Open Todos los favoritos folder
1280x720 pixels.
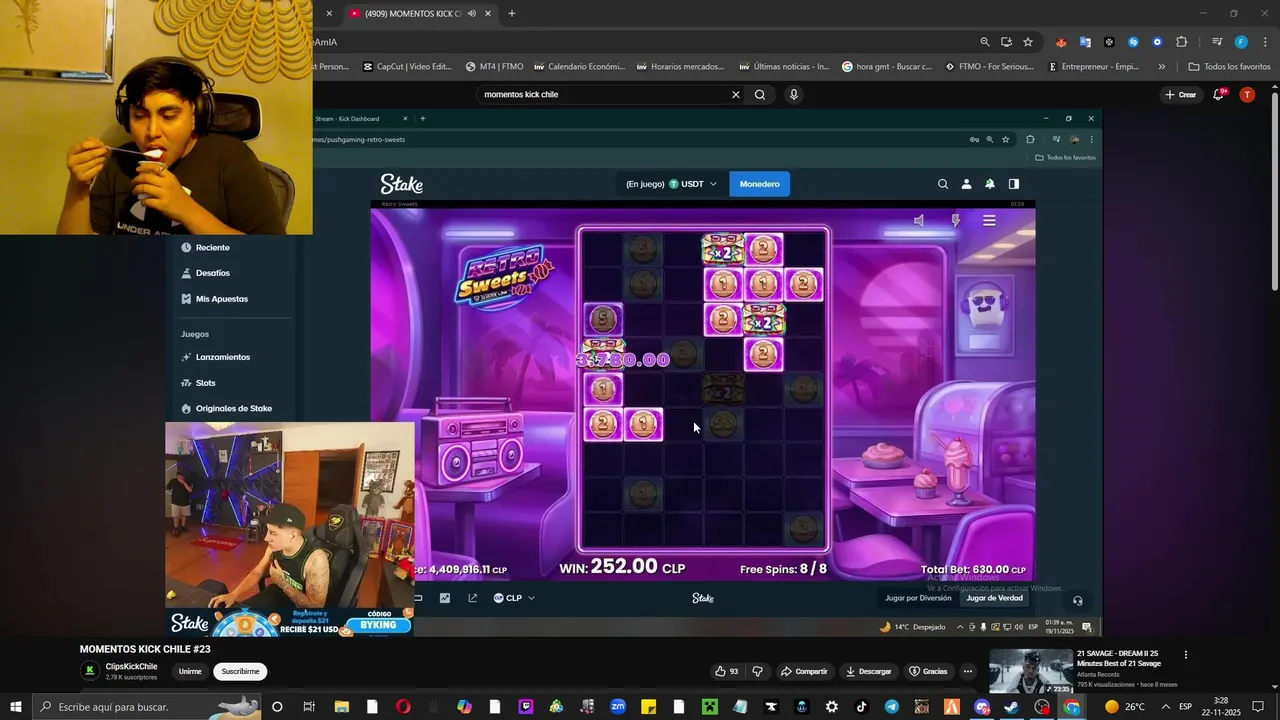pos(1229,67)
